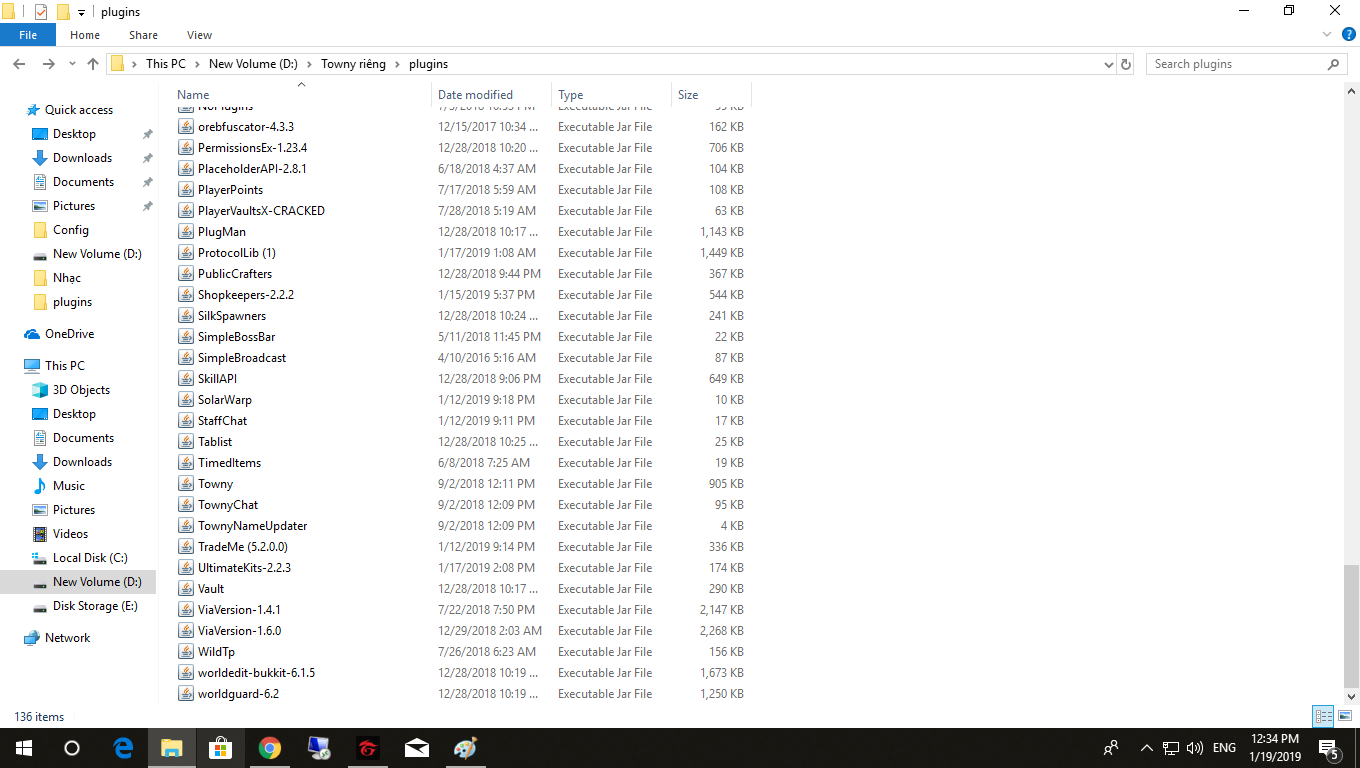The image size is (1360, 768).
Task: Navigate back to the previous folder
Action: (19, 63)
